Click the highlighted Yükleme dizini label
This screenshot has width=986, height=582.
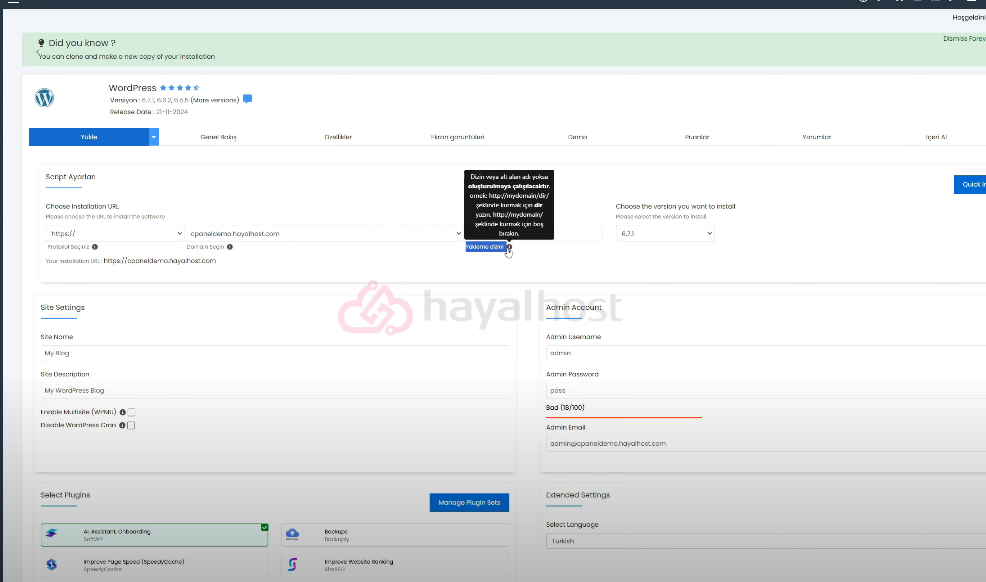click(x=484, y=247)
